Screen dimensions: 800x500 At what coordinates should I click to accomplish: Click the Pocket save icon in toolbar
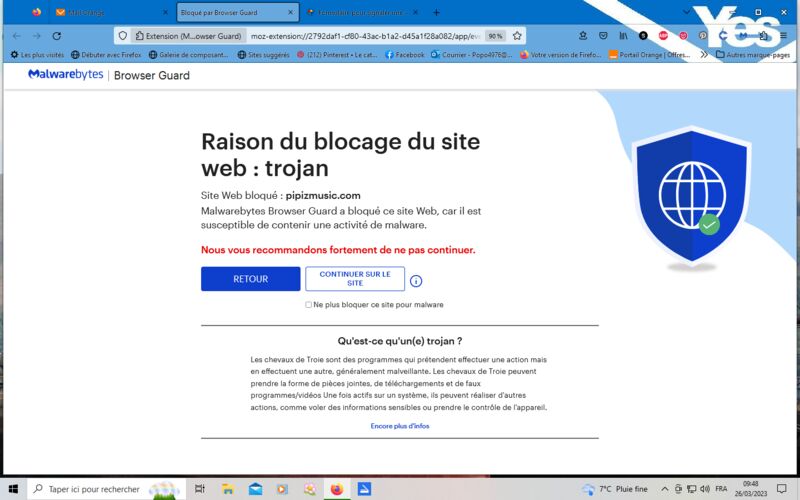tap(603, 36)
